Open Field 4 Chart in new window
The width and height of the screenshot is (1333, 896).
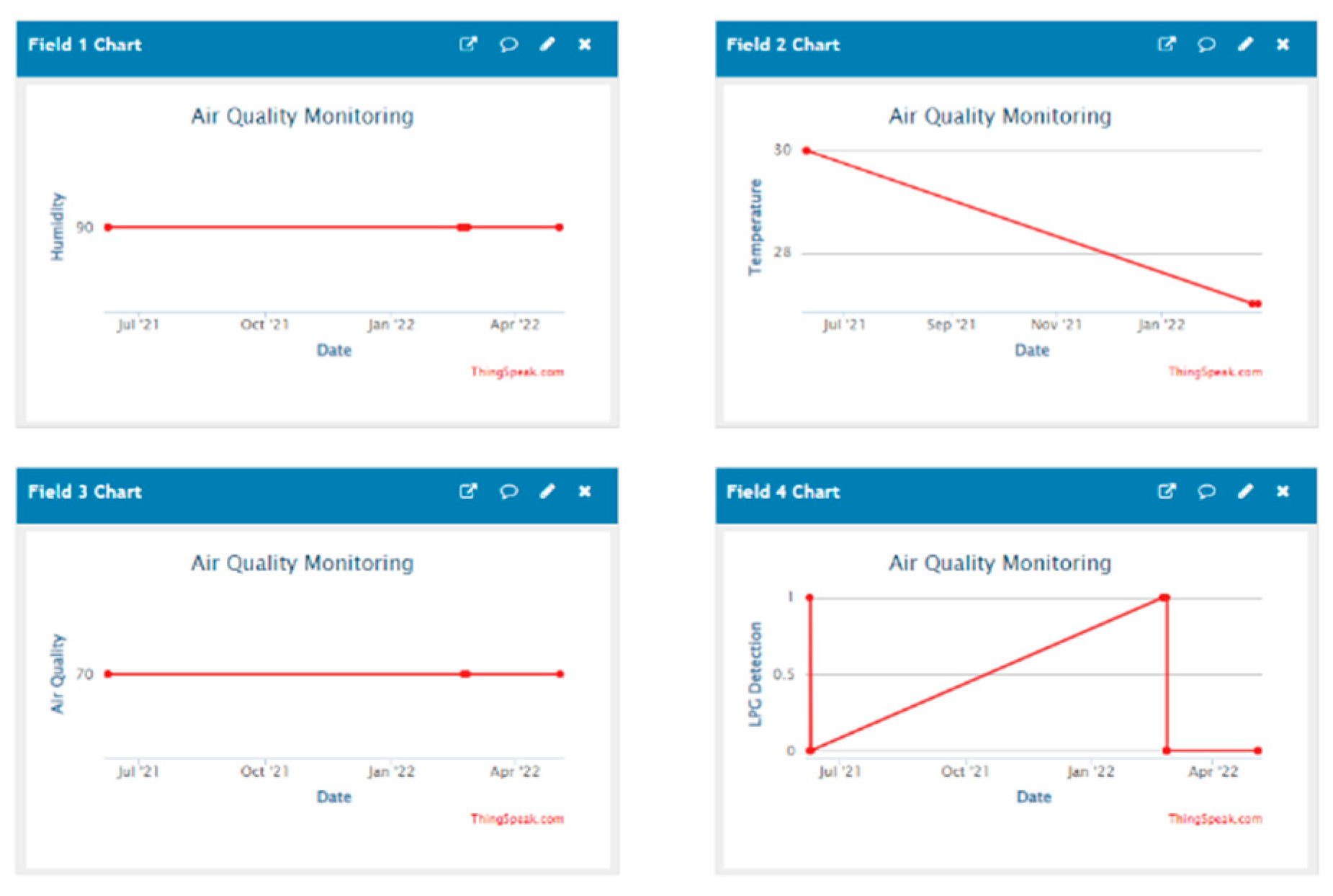point(1166,492)
